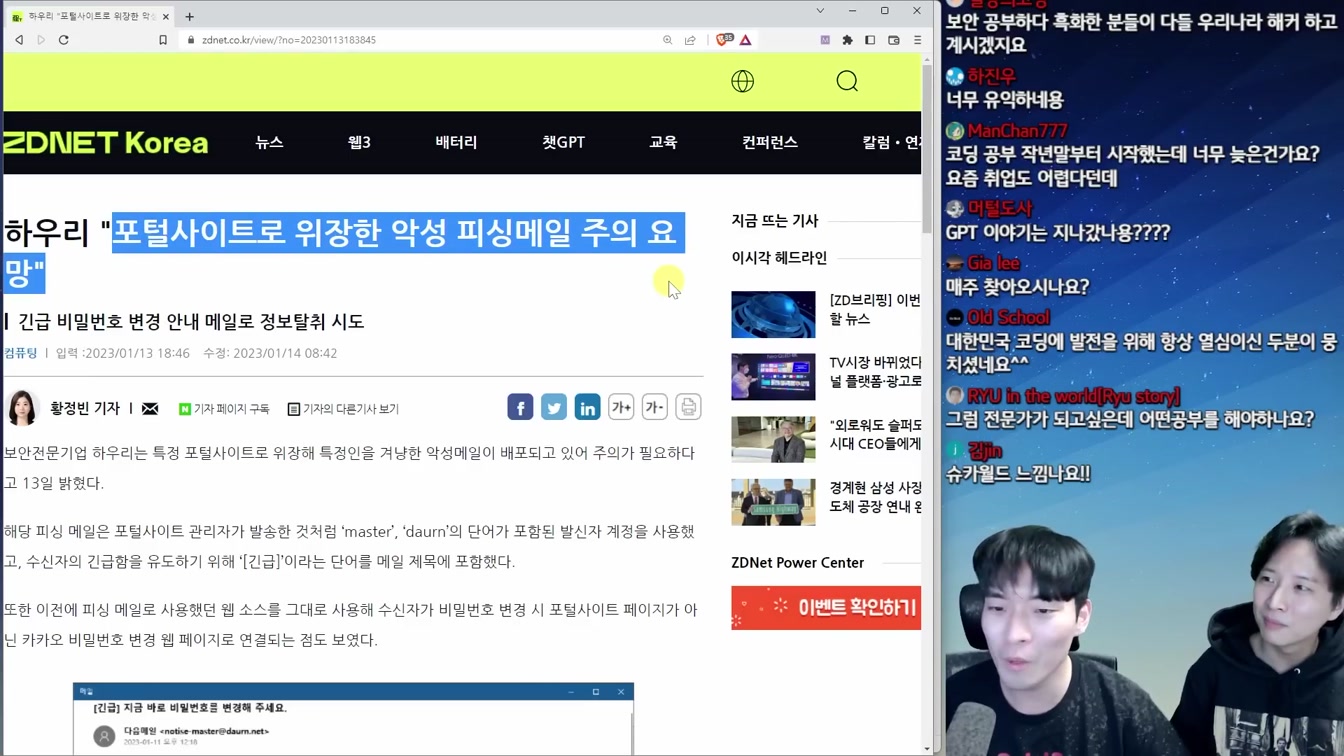Open the extensions puzzle icon

848,40
